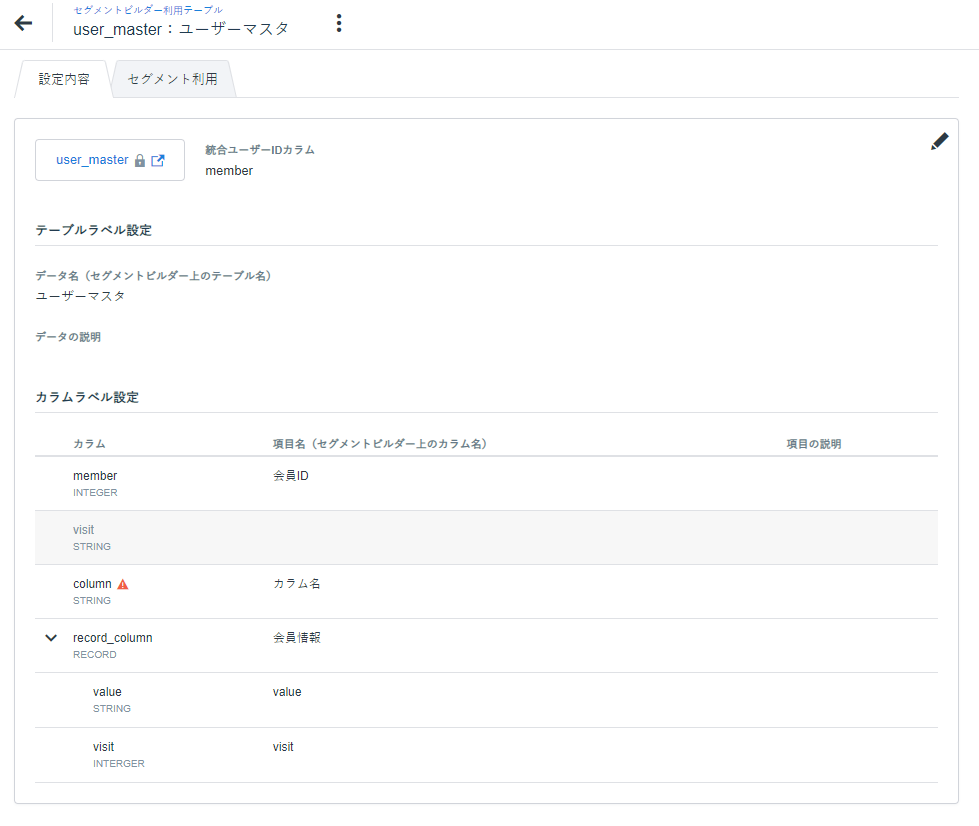The image size is (979, 826).
Task: Click the 会員ID item name
Action: point(291,476)
